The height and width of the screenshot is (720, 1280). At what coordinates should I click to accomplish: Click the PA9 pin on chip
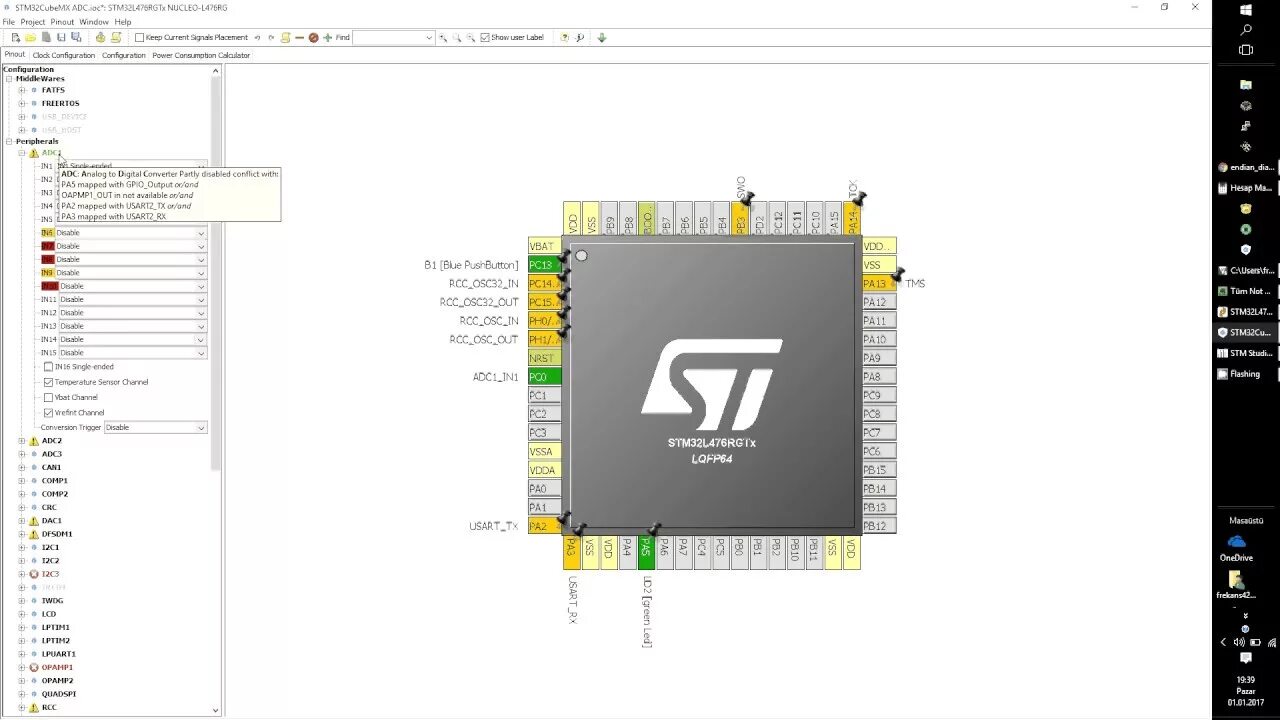tap(879, 358)
